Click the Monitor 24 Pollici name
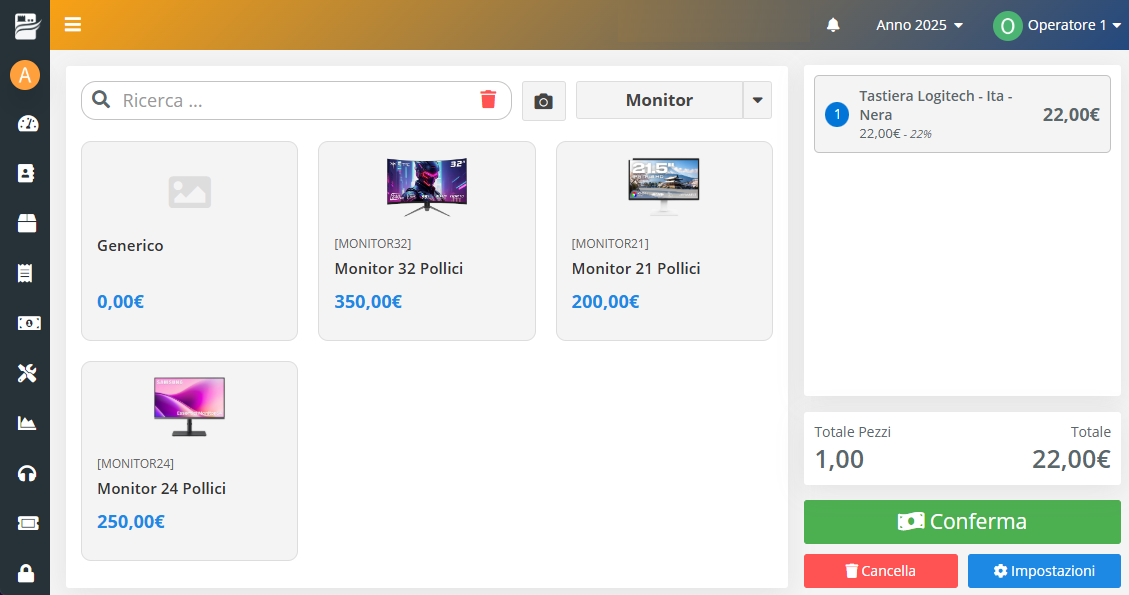The height and width of the screenshot is (595, 1129). pos(161,488)
